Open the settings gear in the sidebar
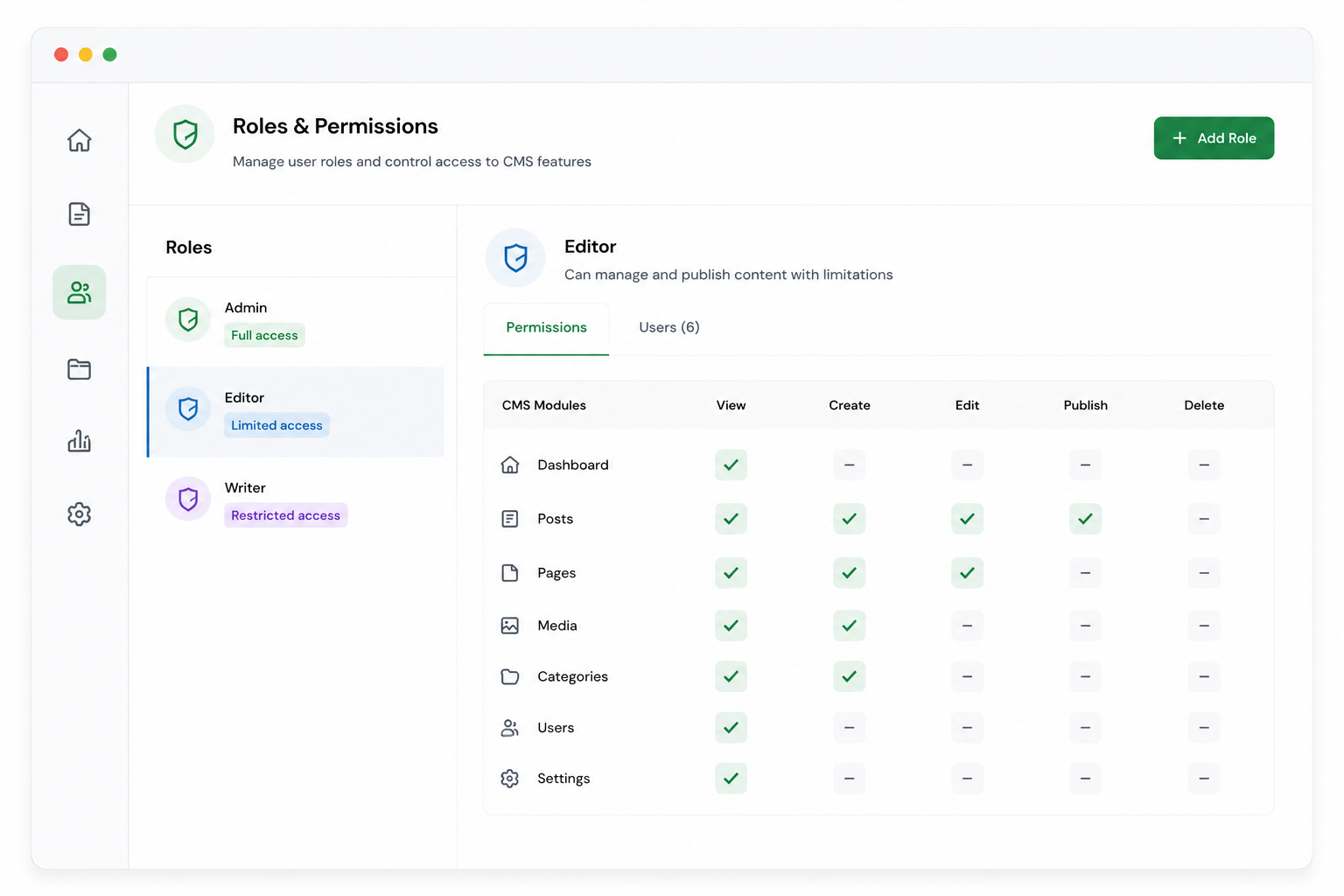 click(x=79, y=514)
